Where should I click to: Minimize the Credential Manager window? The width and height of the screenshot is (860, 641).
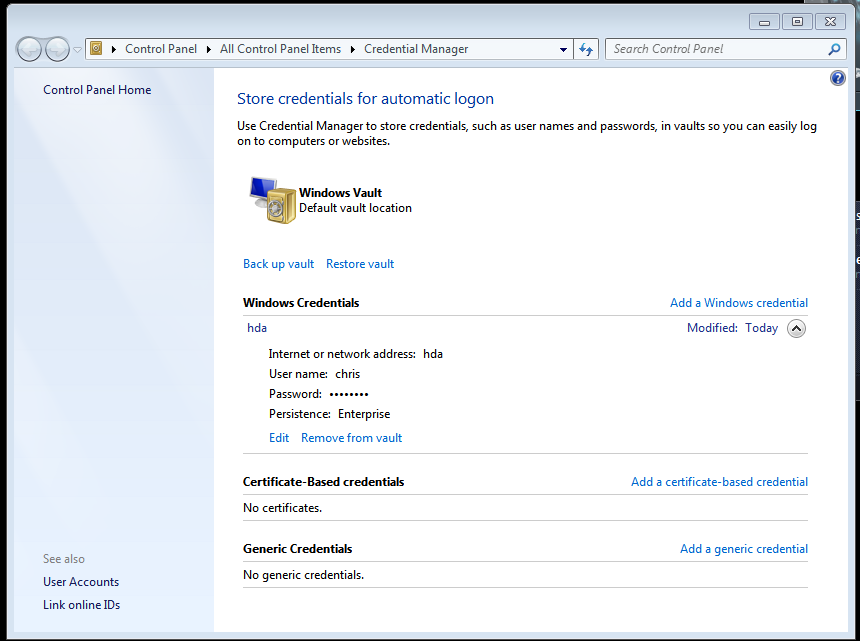[764, 22]
